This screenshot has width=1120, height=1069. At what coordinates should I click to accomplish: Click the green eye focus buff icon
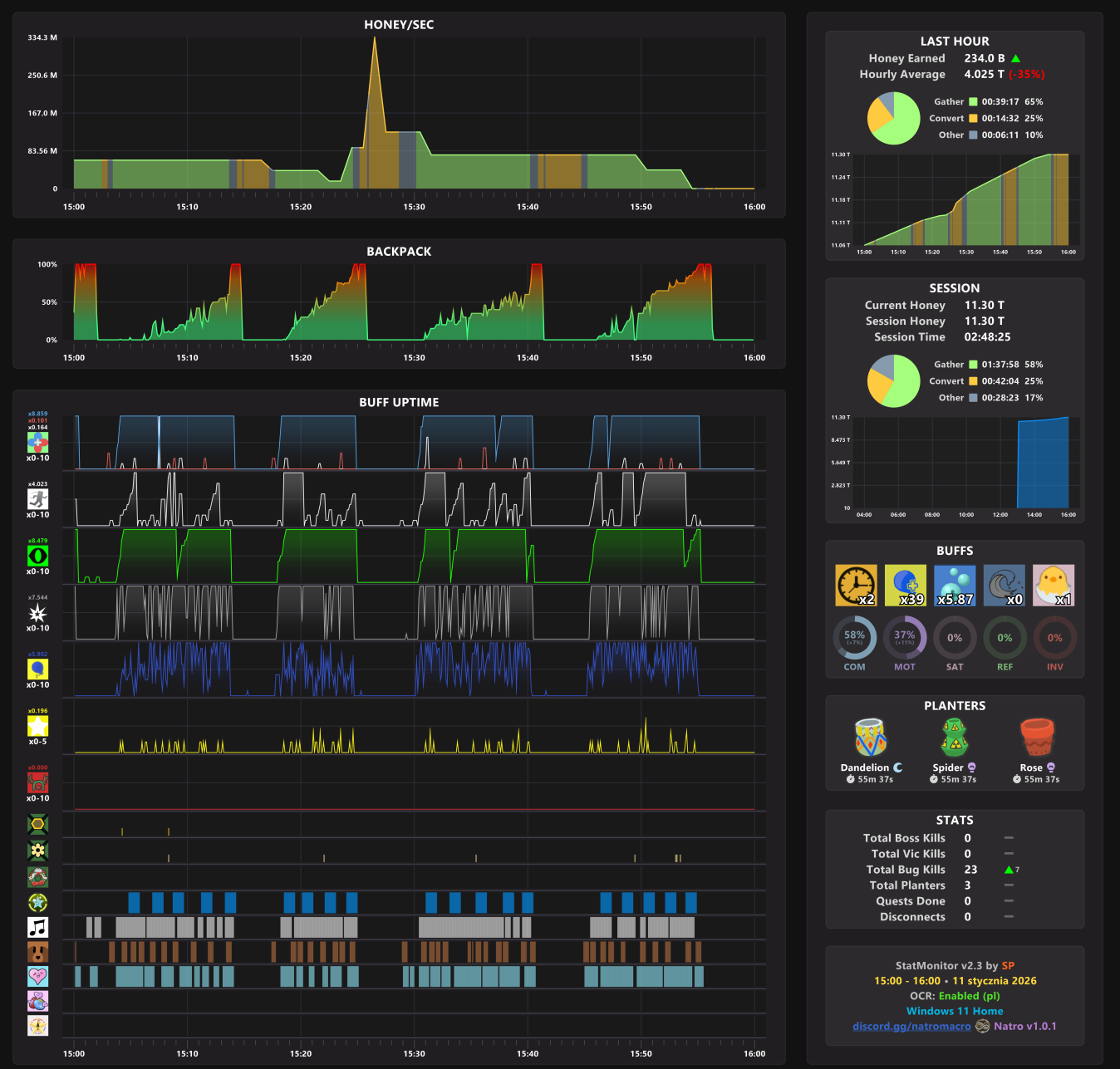(37, 556)
